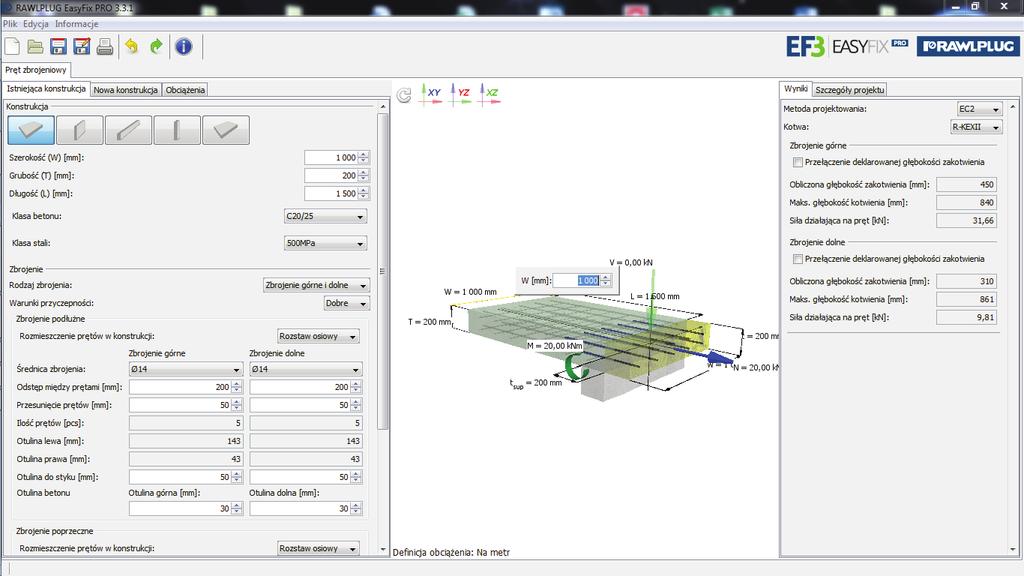The image size is (1024, 576).
Task: Click the top Ilość prętów value 5
Action: [186, 423]
